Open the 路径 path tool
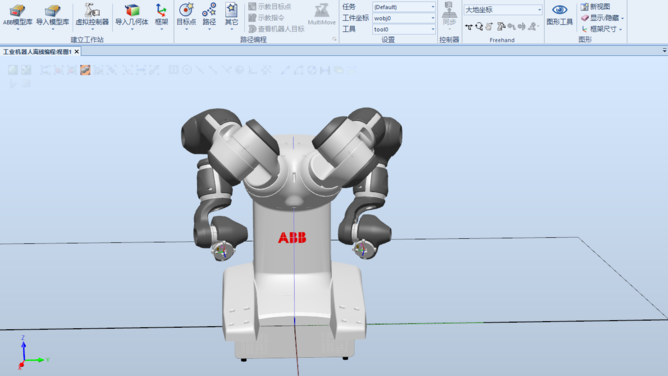This screenshot has width=668, height=376. point(209,15)
